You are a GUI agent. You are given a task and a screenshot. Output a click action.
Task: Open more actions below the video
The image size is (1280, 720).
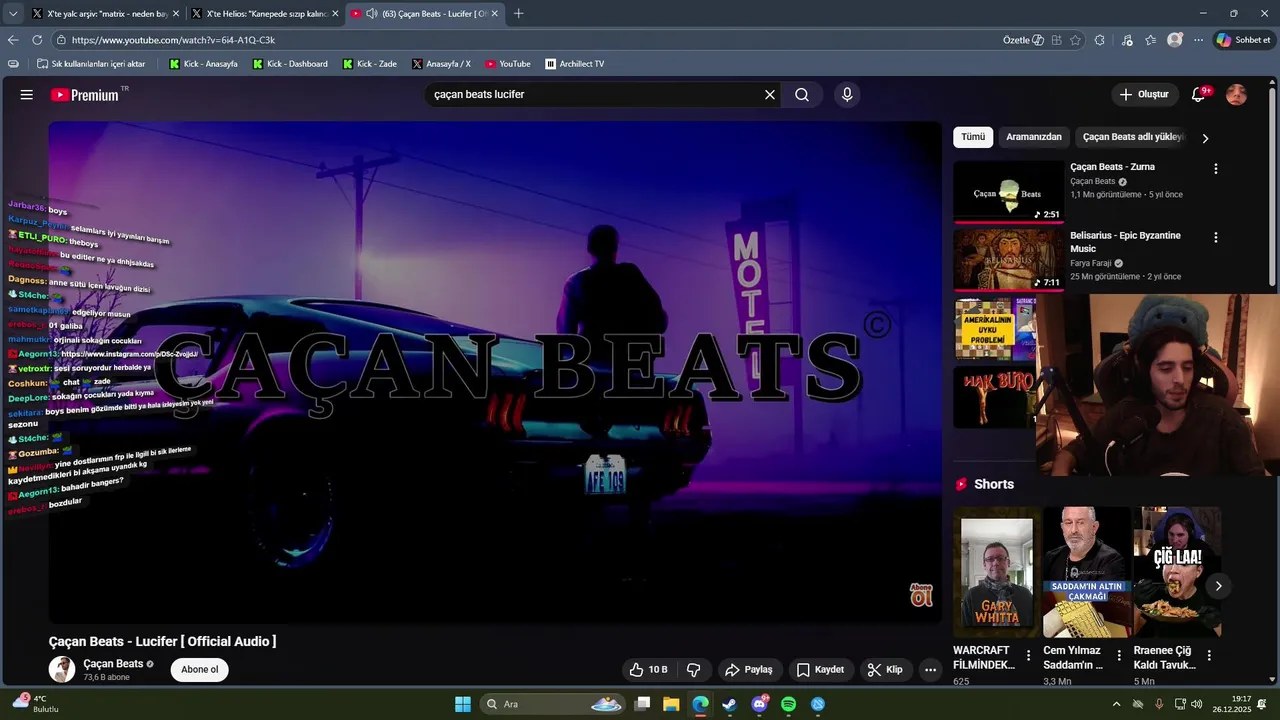pyautogui.click(x=931, y=670)
